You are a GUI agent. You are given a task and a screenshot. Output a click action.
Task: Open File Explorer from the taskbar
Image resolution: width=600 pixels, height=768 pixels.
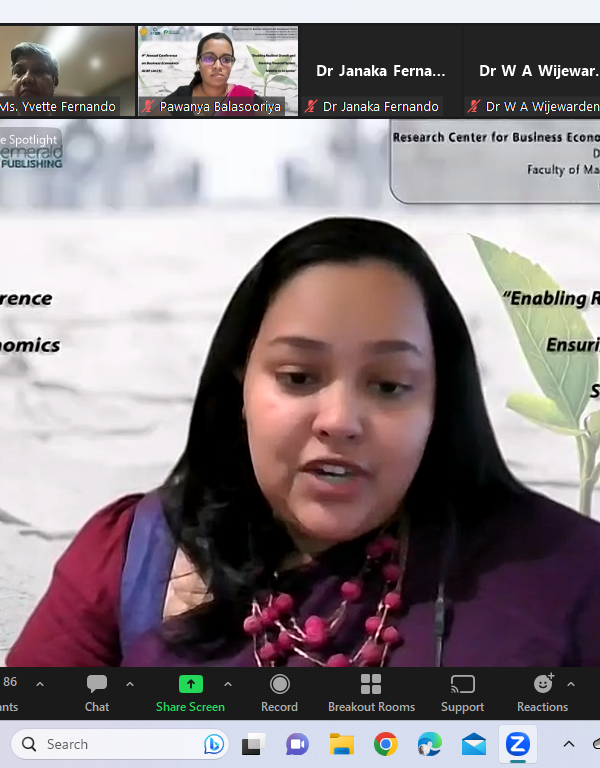pyautogui.click(x=341, y=744)
